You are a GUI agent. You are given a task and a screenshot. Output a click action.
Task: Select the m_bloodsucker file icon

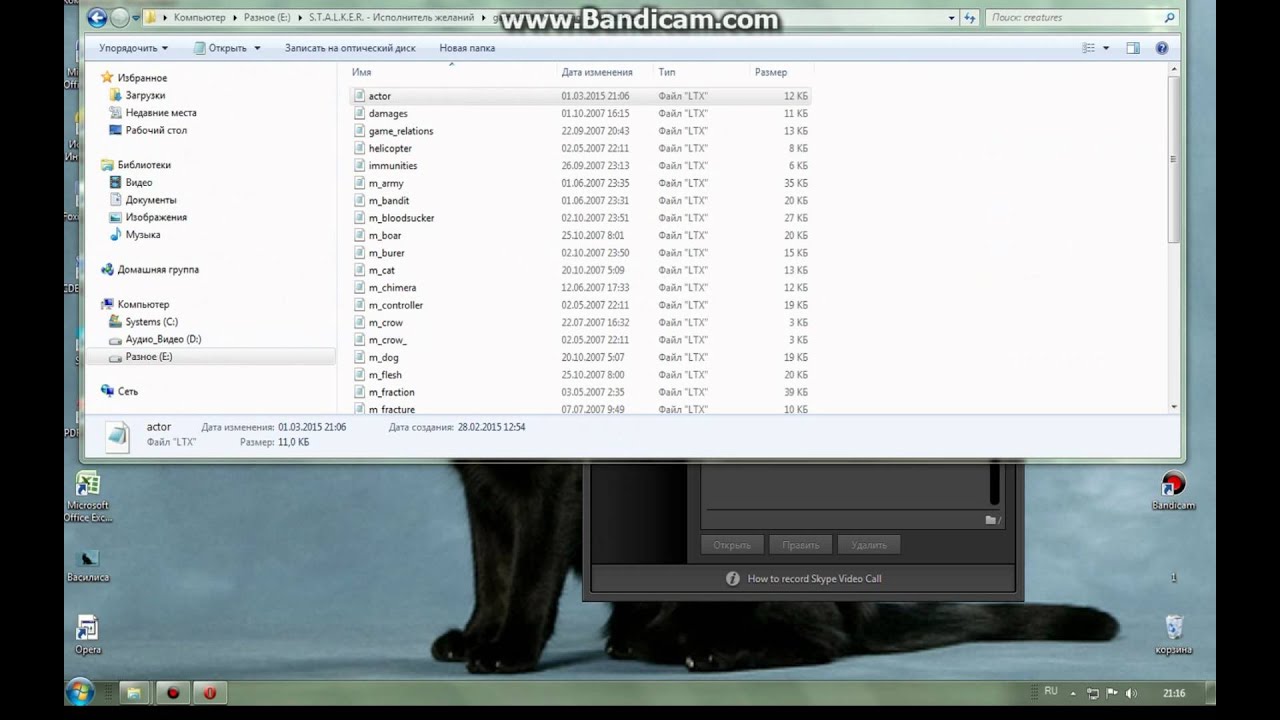(x=359, y=218)
